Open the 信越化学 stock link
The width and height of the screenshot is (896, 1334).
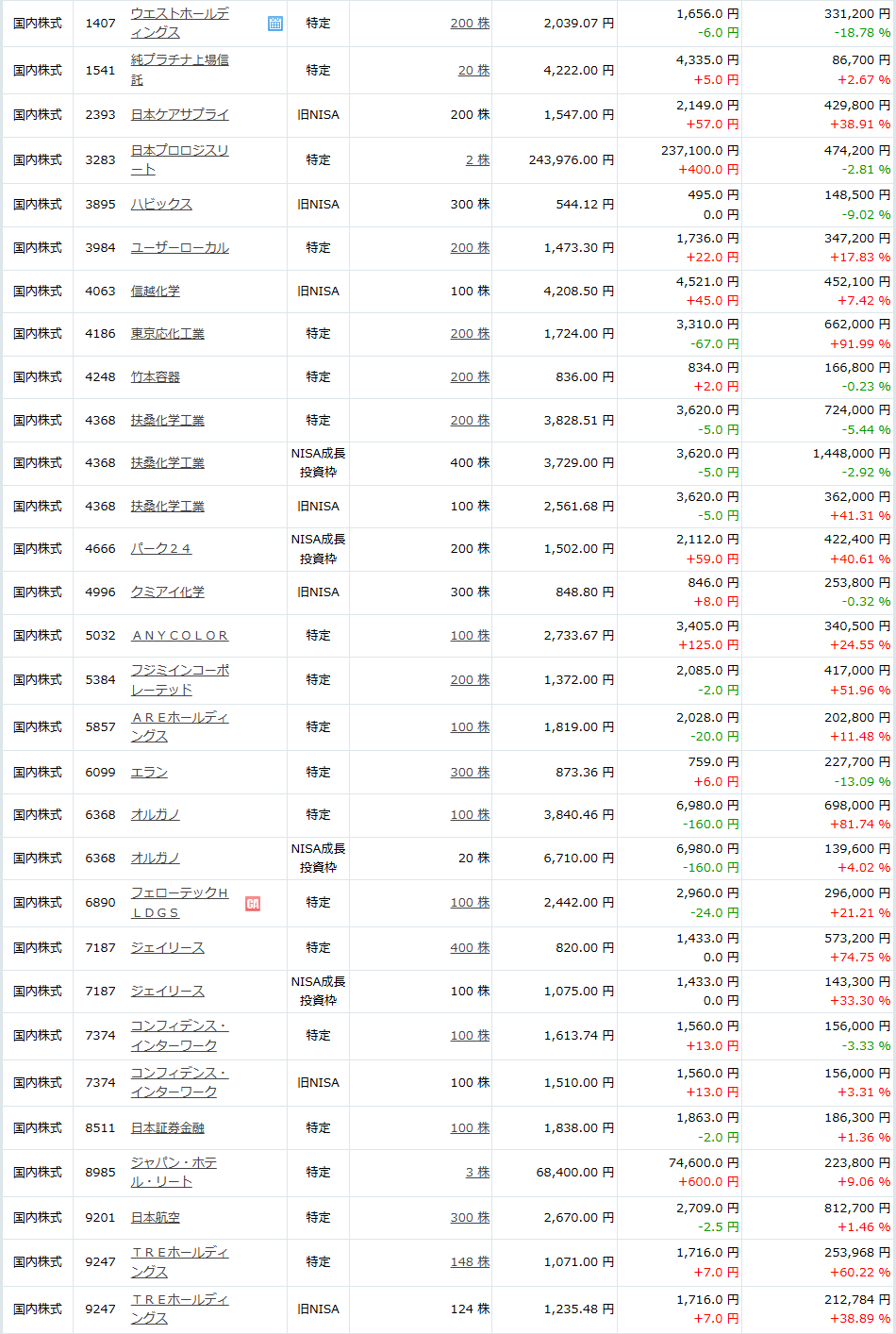155,291
